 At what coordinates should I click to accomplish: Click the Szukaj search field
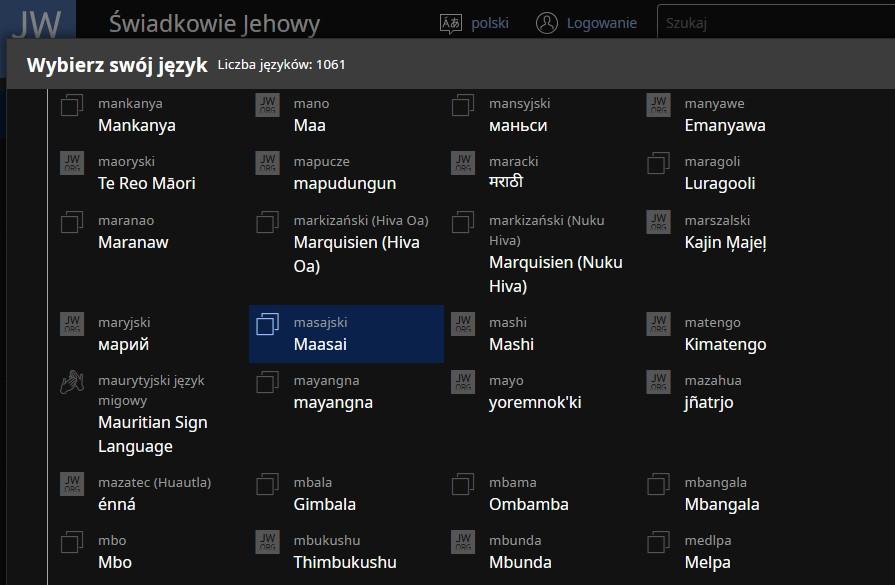point(770,23)
